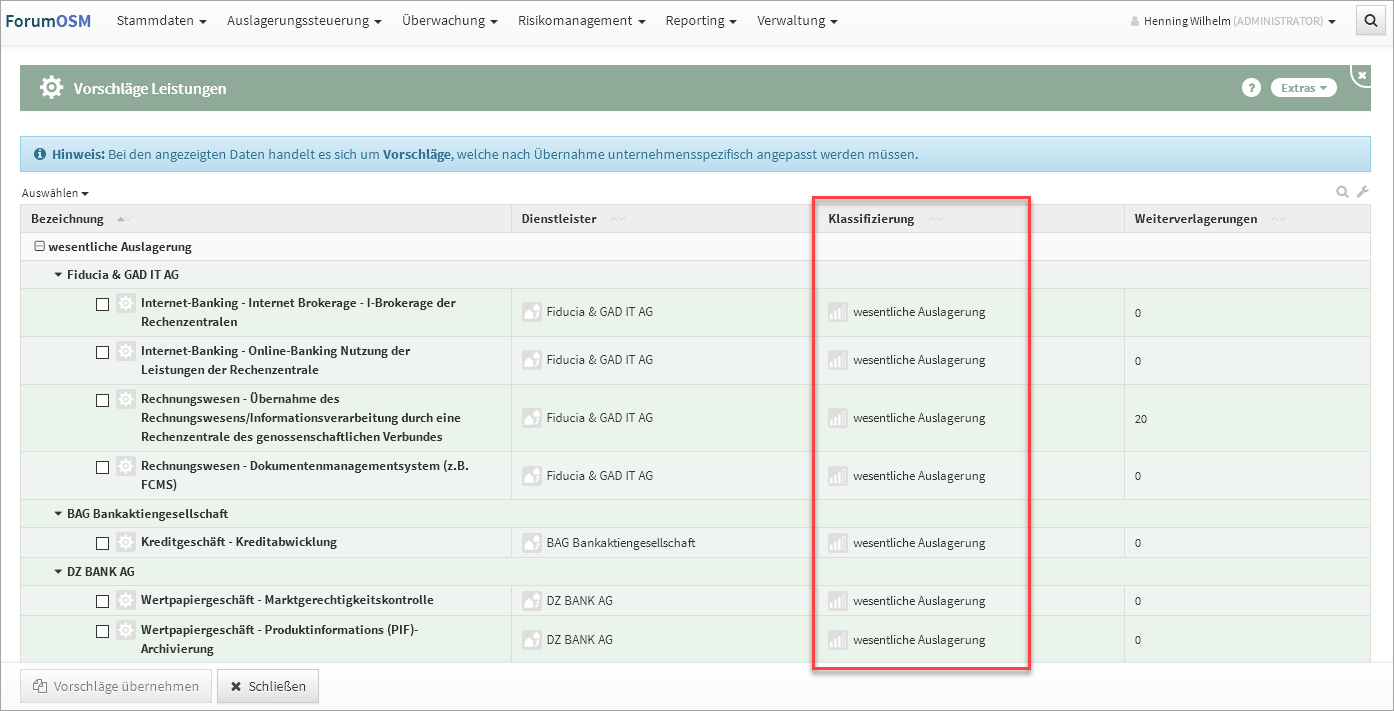Tick the Kreditgeschäft - Kreditabwicklung checkbox
Image resolution: width=1394 pixels, height=711 pixels.
102,543
